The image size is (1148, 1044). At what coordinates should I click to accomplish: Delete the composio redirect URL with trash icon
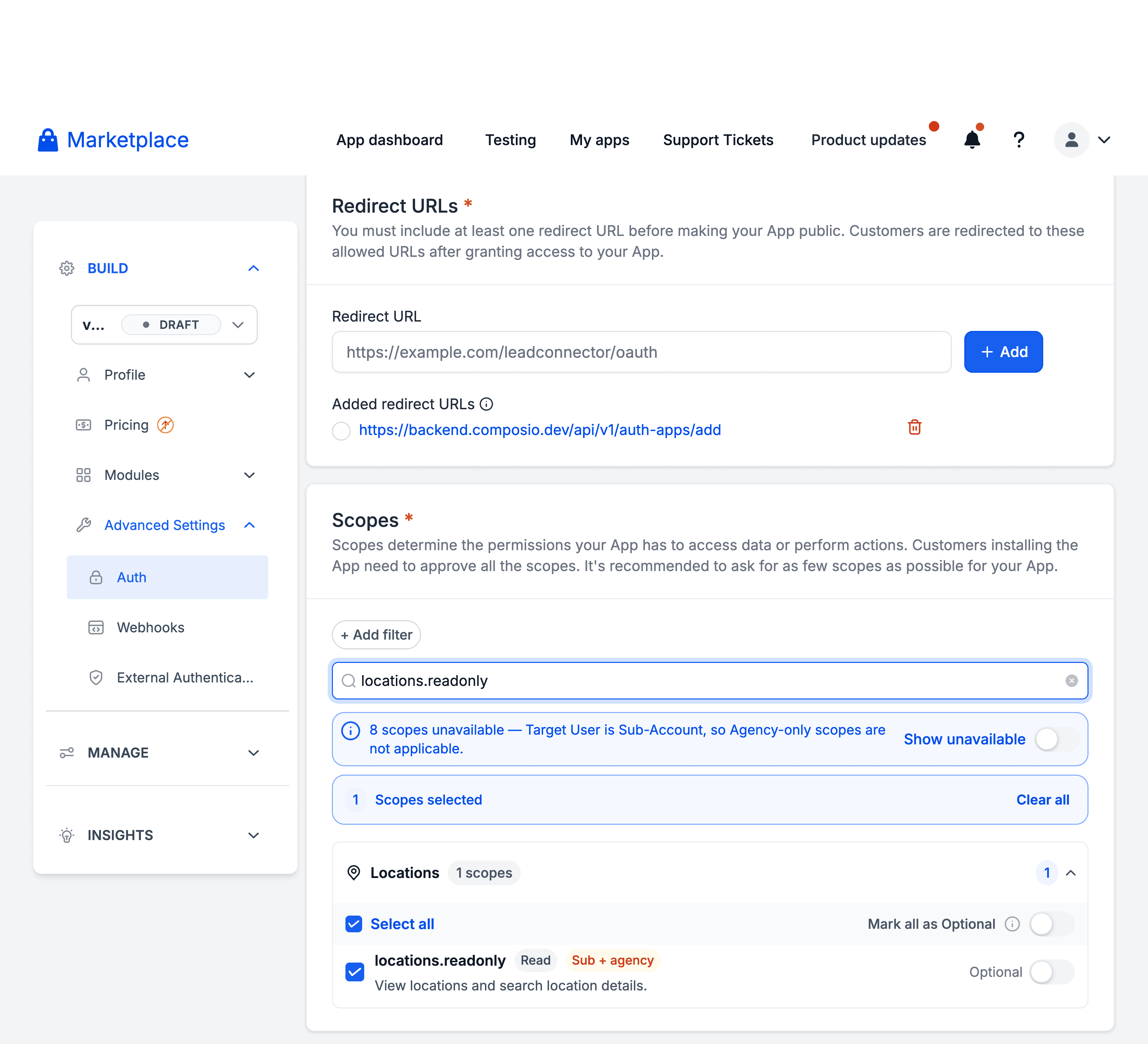coord(914,427)
